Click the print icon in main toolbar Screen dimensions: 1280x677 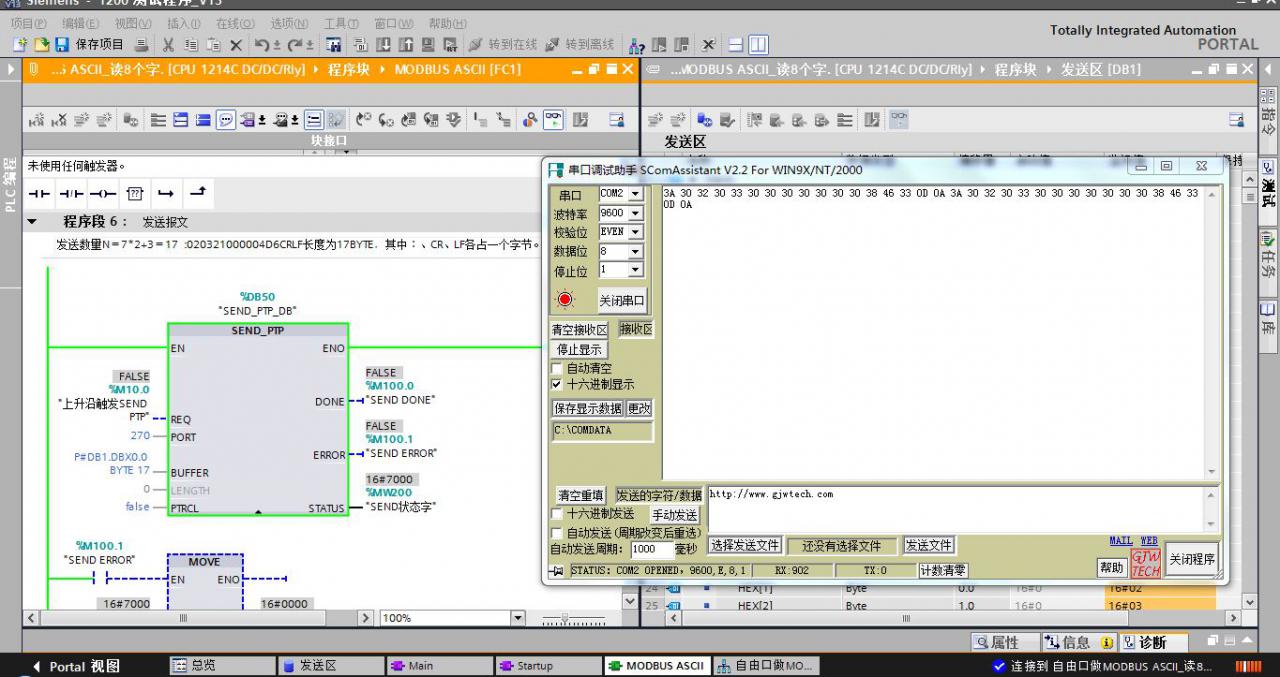coord(142,44)
